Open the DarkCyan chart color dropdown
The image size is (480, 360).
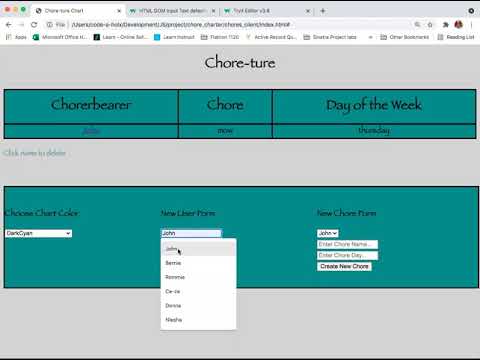pyautogui.click(x=39, y=233)
